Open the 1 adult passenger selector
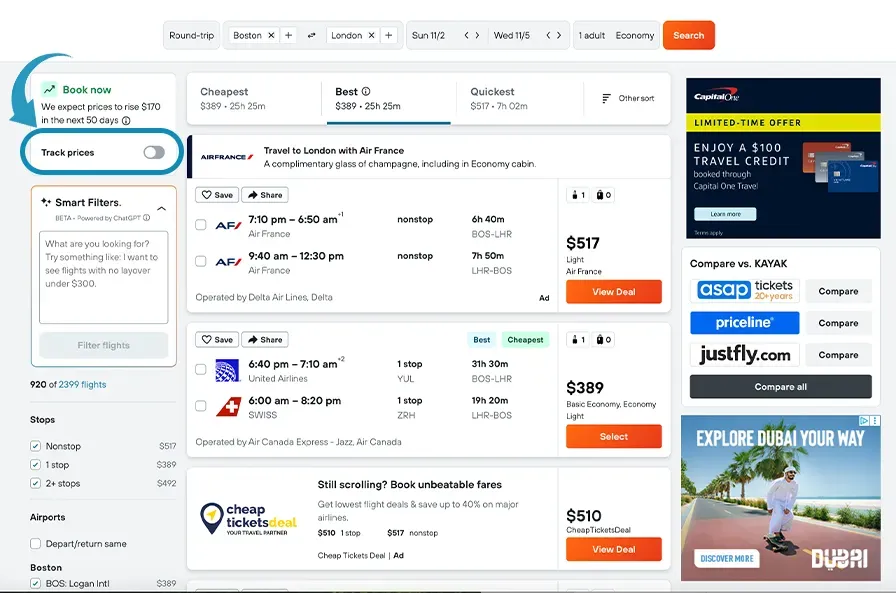 pos(592,34)
